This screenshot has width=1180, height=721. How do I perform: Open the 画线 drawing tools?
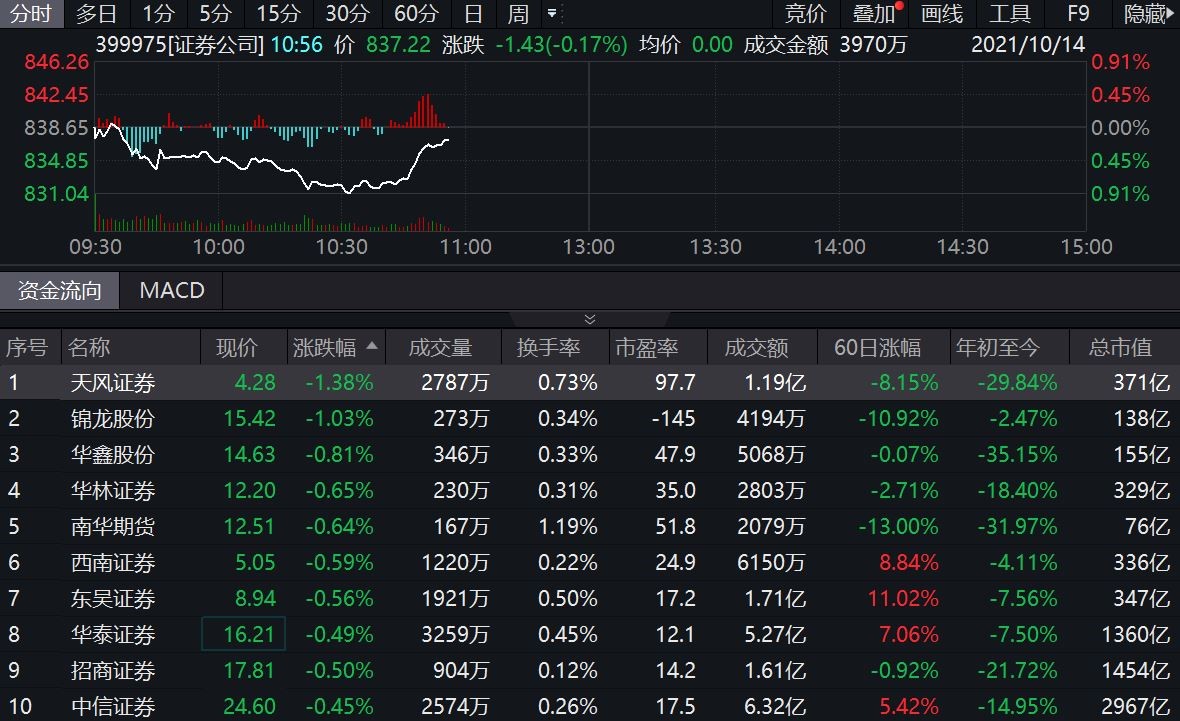[941, 14]
